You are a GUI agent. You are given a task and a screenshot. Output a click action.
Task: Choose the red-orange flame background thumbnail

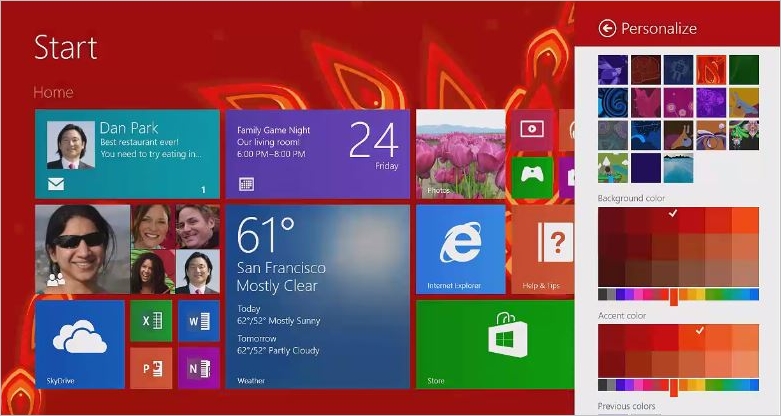[711, 70]
